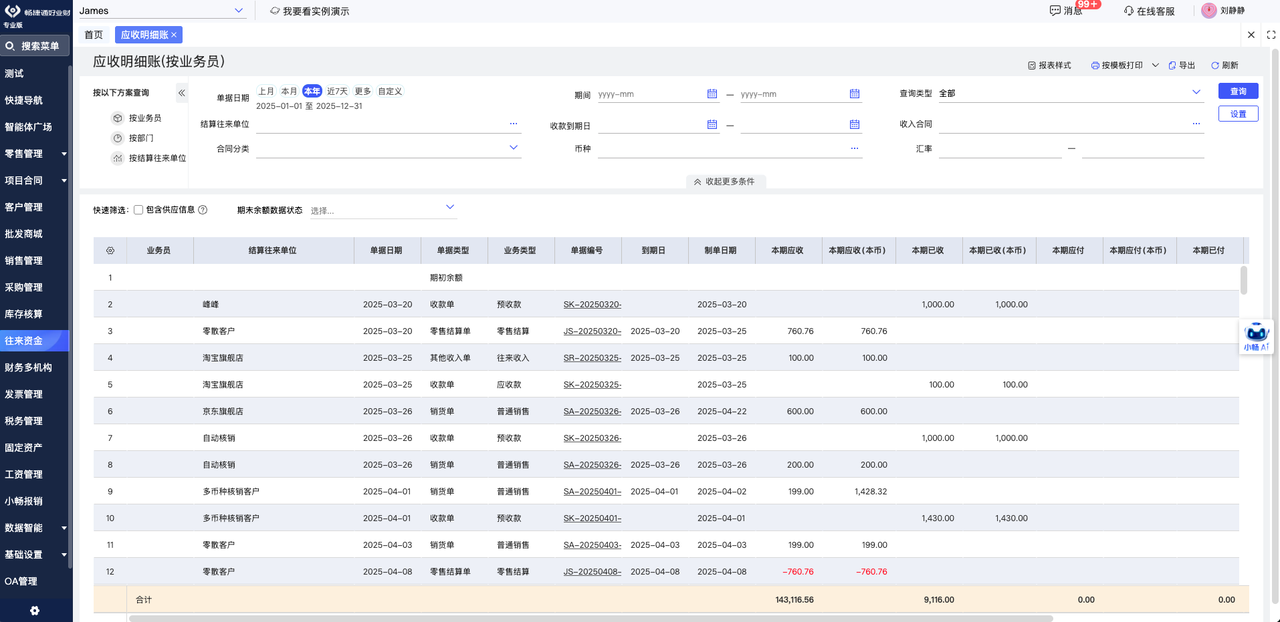This screenshot has width=1280, height=622.
Task: Select the 近7天 date range option
Action: point(338,91)
